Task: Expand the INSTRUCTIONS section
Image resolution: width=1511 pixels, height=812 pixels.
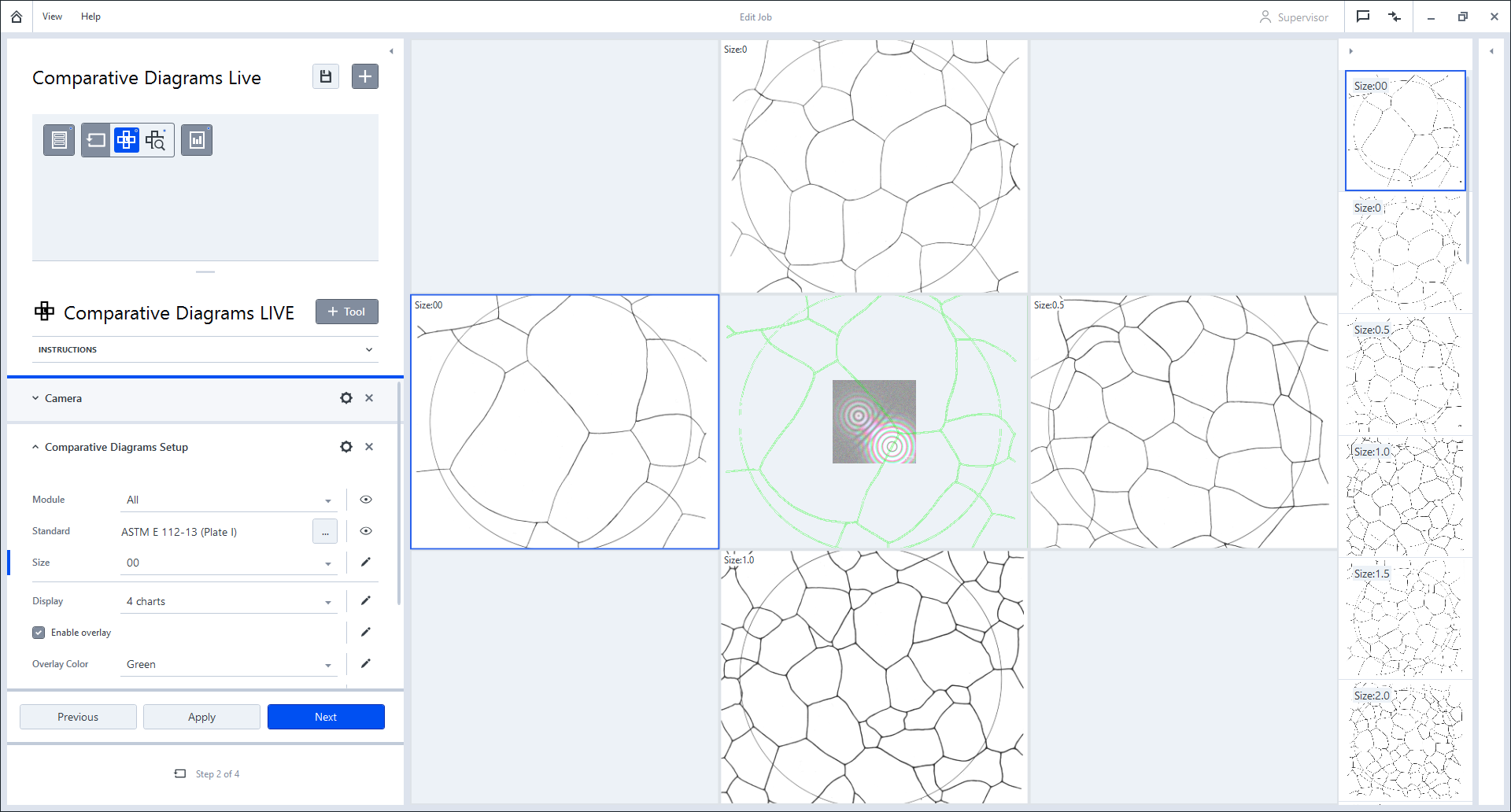Action: click(368, 349)
